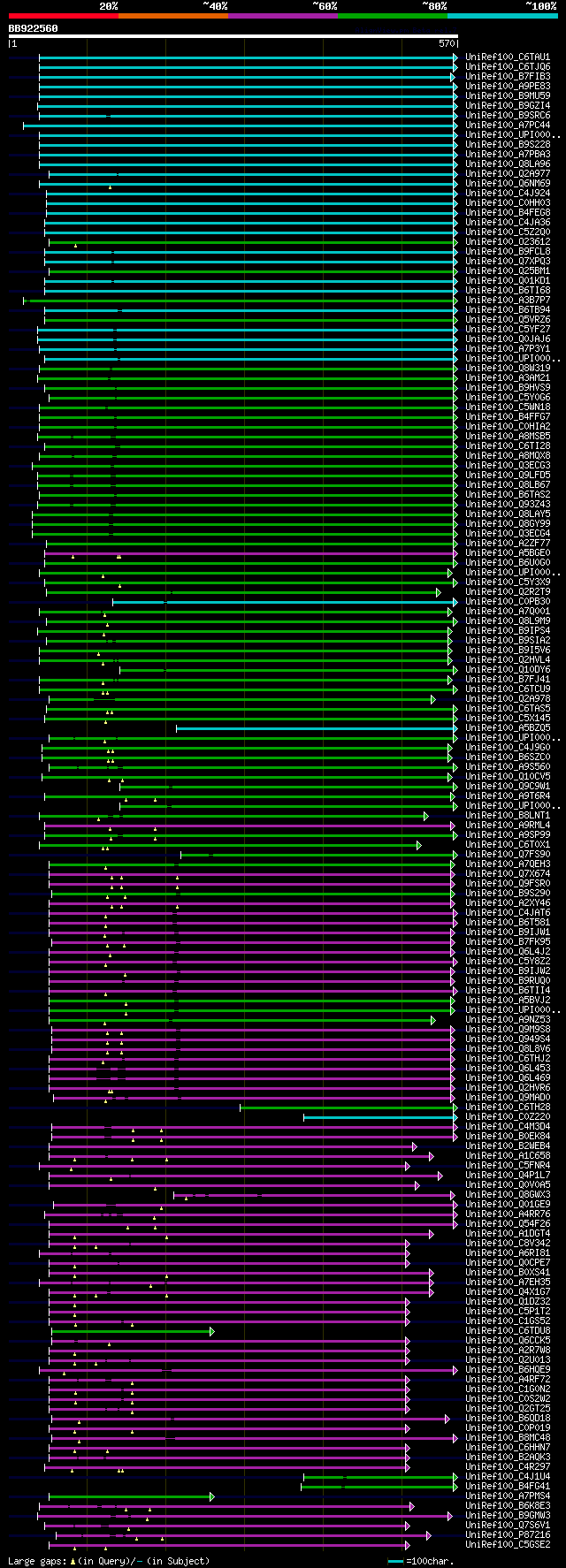Click the label UniRef100_Q8W319
The height and width of the screenshot is (1568, 566).
(x=508, y=369)
